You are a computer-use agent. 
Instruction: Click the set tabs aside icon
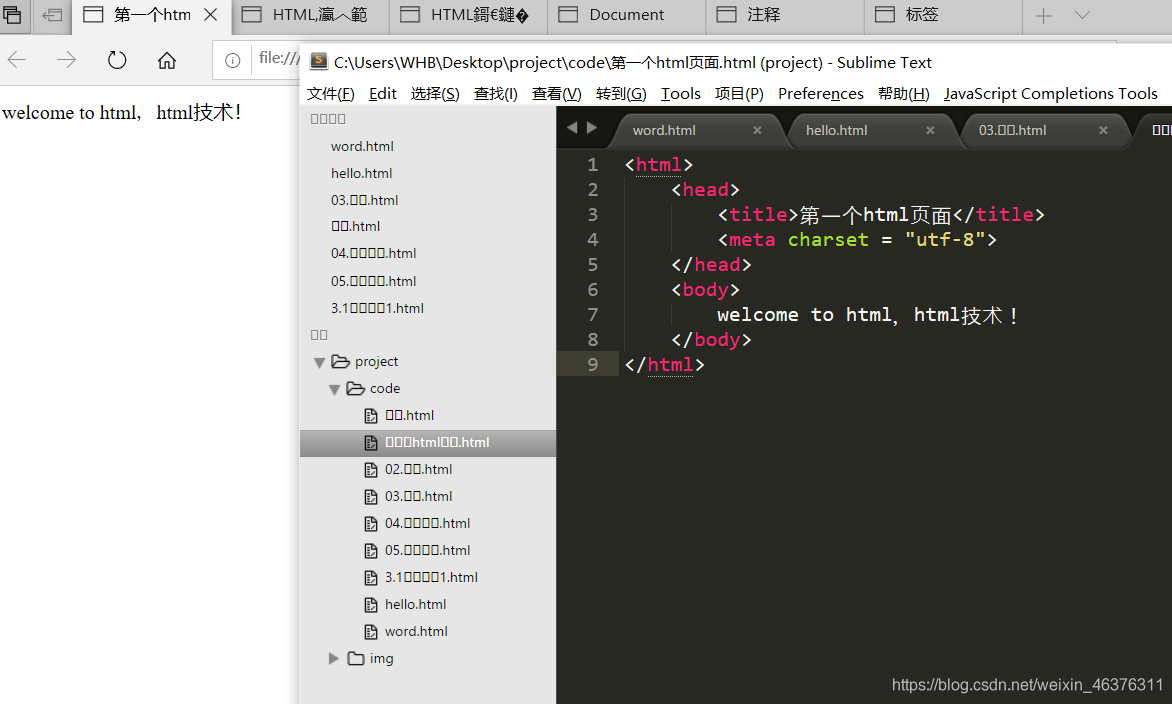point(52,14)
